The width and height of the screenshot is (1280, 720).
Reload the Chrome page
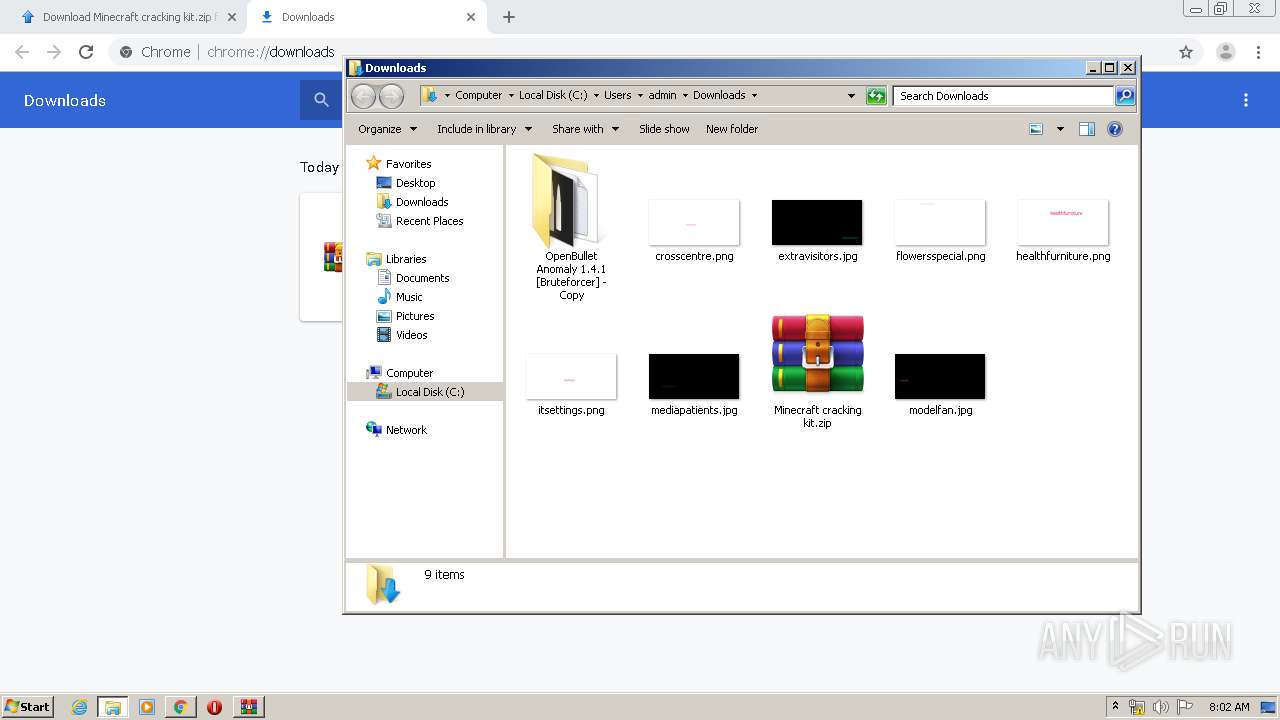point(86,52)
